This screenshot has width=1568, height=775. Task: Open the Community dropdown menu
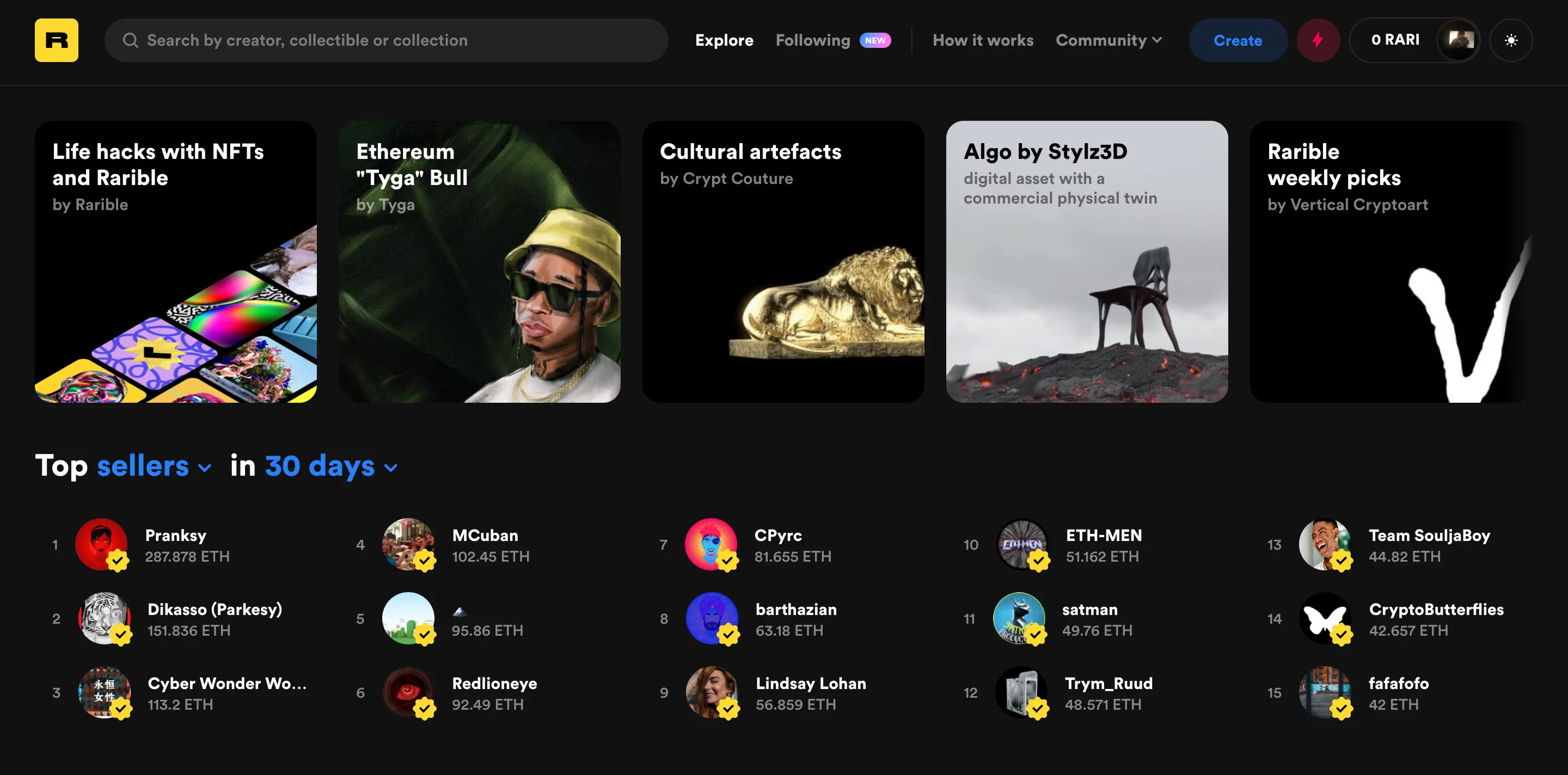(x=1108, y=40)
